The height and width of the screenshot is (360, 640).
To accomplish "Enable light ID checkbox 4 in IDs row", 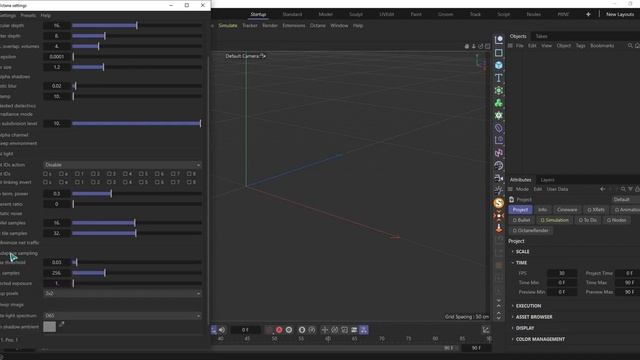I will [125, 174].
